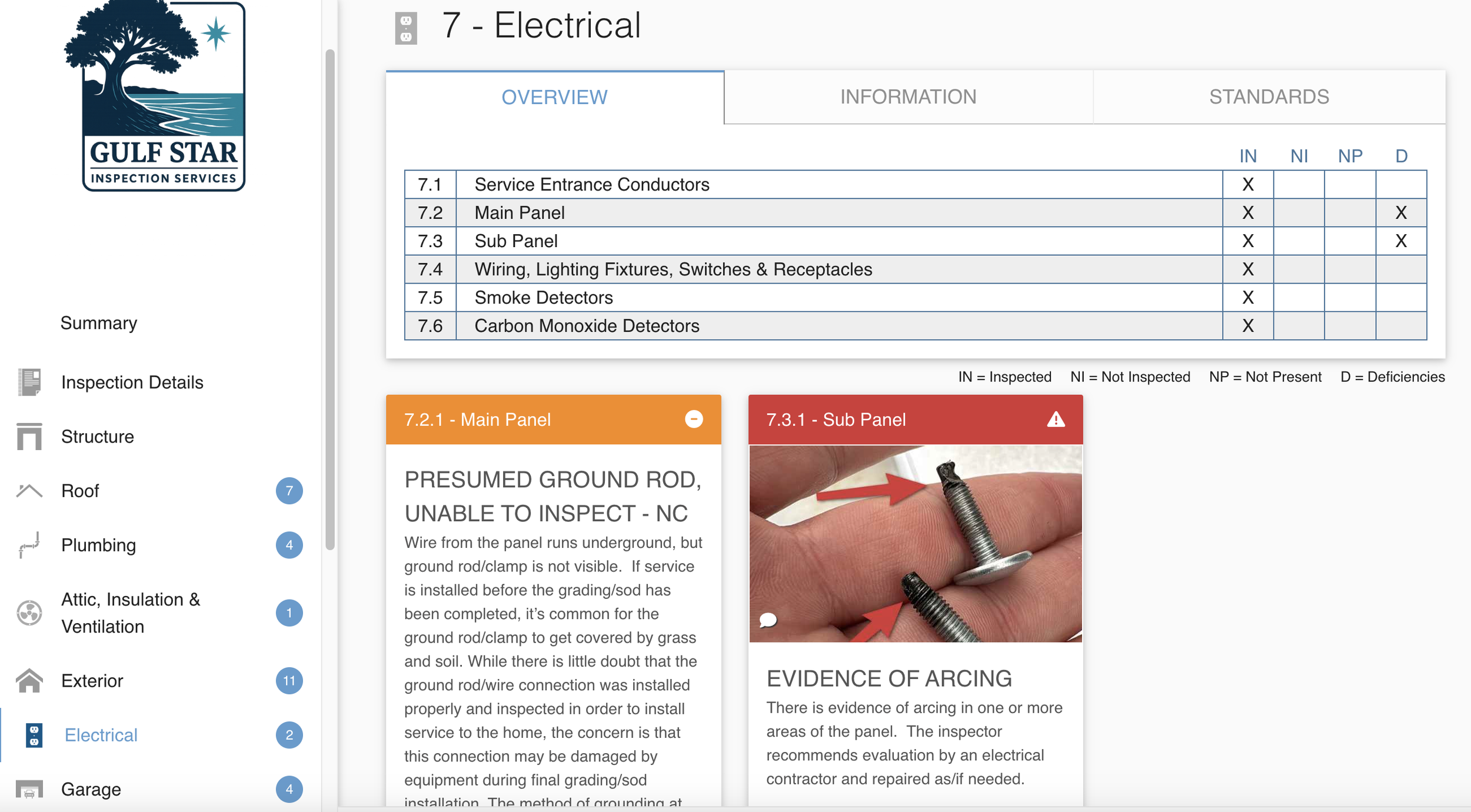Open the arcing screws photo thumbnail
Viewport: 1471px width, 812px height.
pyautogui.click(x=915, y=543)
